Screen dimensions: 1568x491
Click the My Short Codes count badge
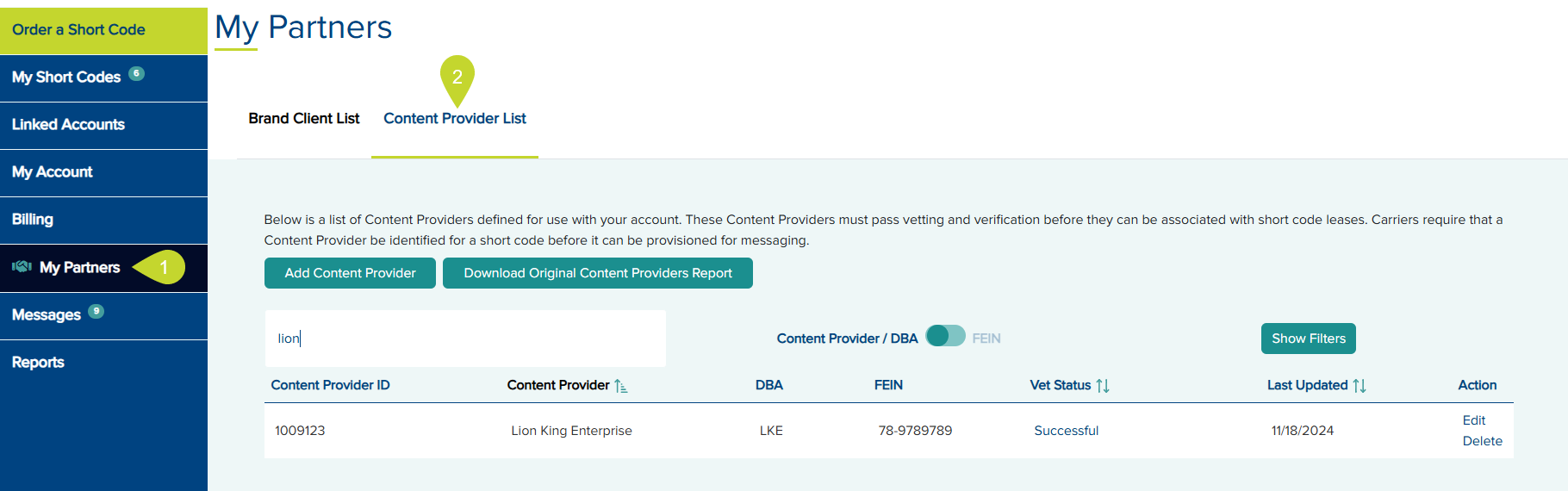(136, 73)
